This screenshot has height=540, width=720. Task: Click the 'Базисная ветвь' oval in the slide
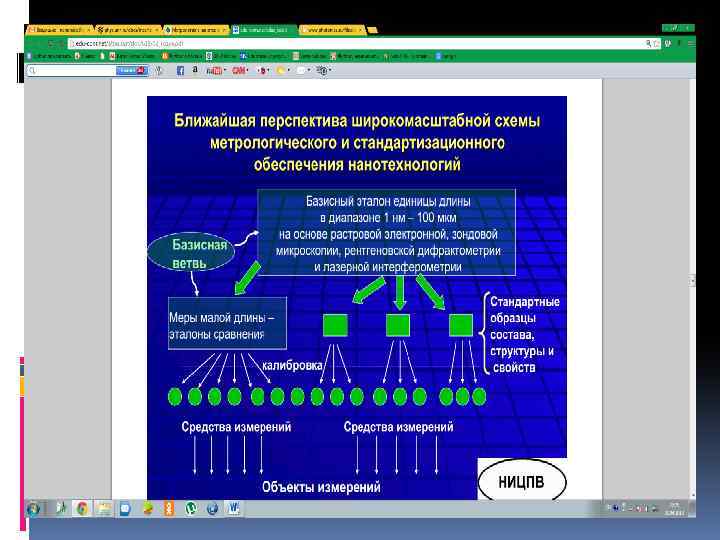191,253
